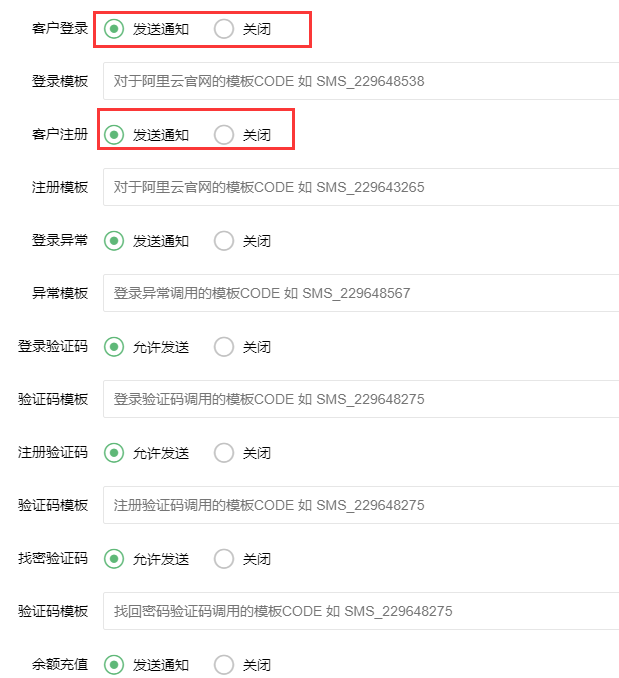Switch 余额充值 notification to 关闭
619x678 pixels.
tap(225, 665)
